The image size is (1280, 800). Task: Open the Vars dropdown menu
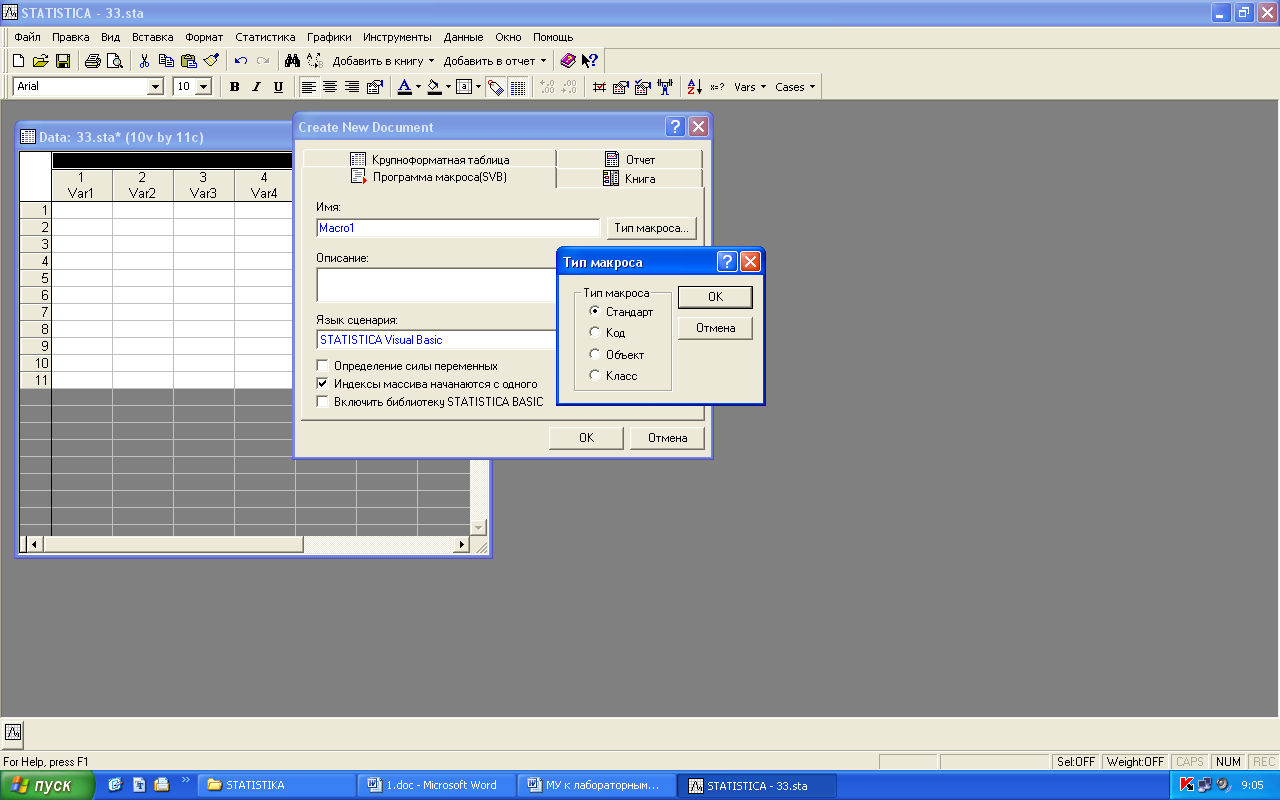750,87
